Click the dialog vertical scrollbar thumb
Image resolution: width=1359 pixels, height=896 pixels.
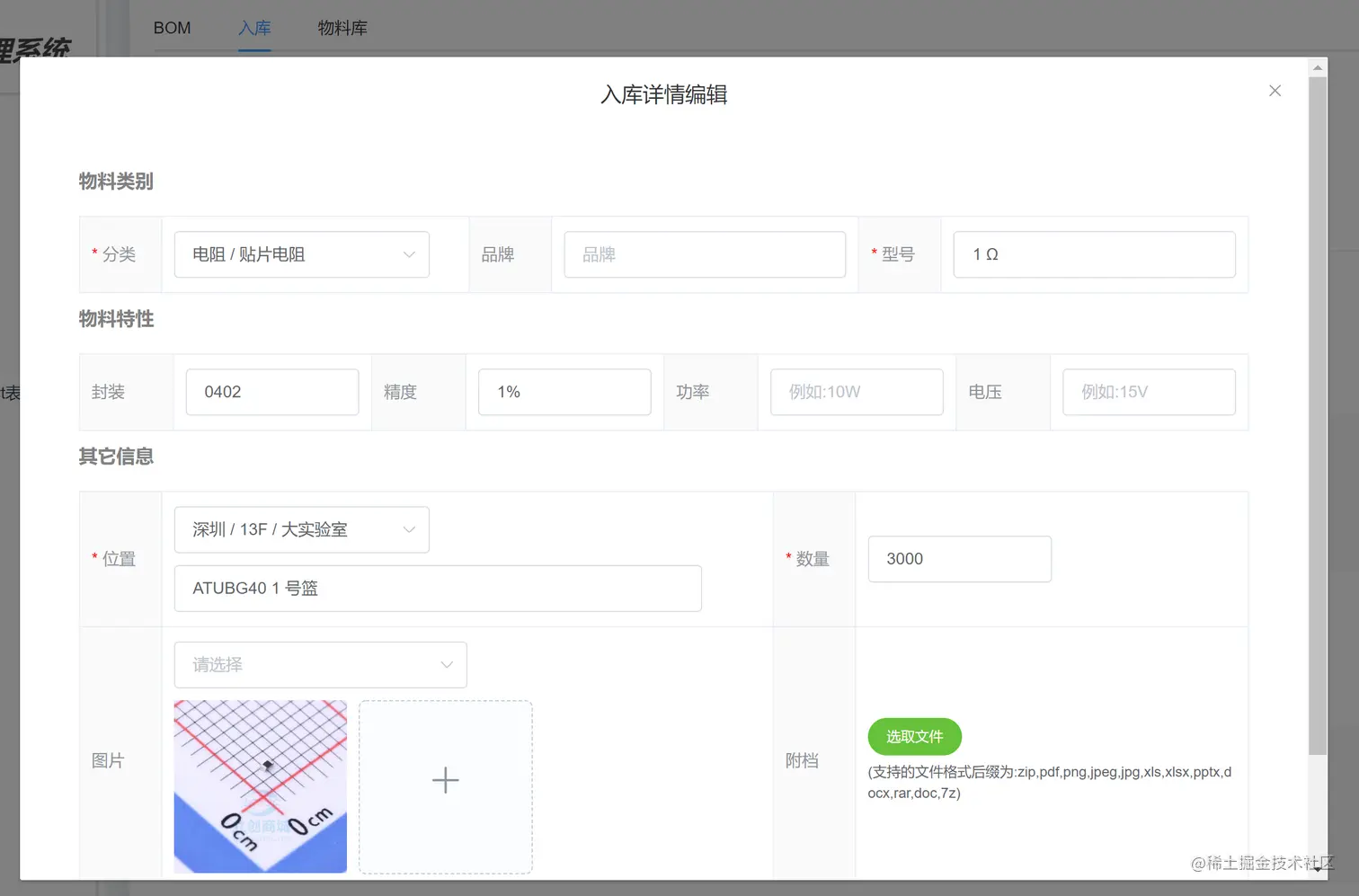pyautogui.click(x=1318, y=415)
